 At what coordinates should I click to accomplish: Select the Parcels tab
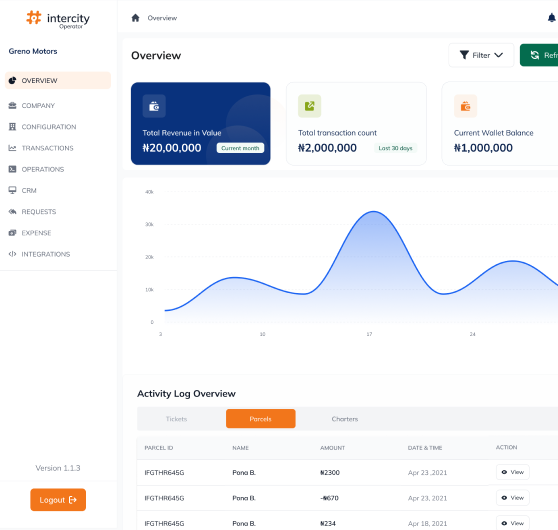[x=260, y=419]
